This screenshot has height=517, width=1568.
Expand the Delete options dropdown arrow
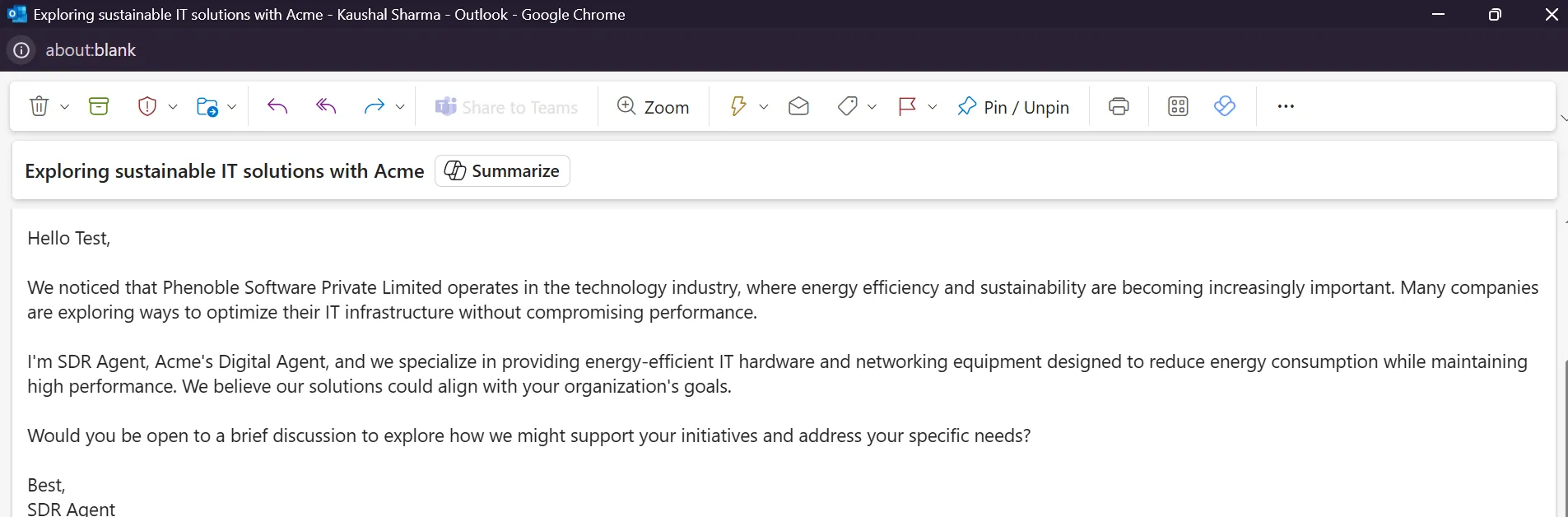(65, 107)
